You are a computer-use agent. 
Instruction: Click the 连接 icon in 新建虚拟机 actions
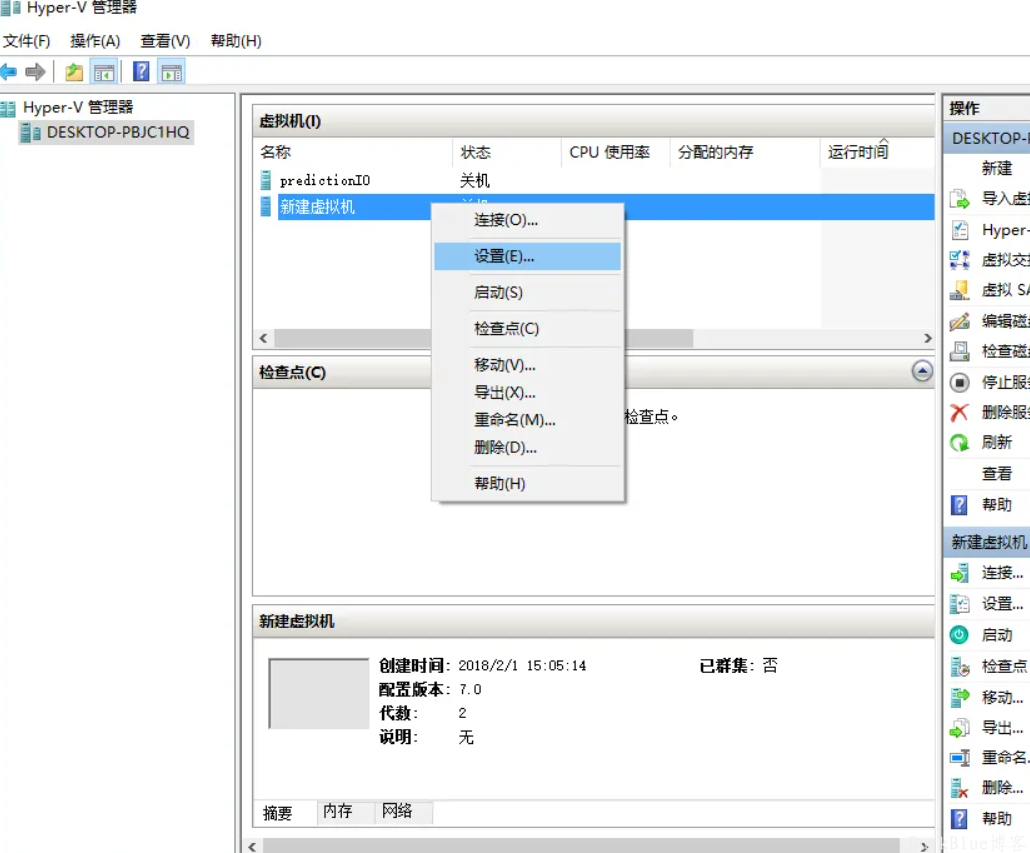point(960,573)
